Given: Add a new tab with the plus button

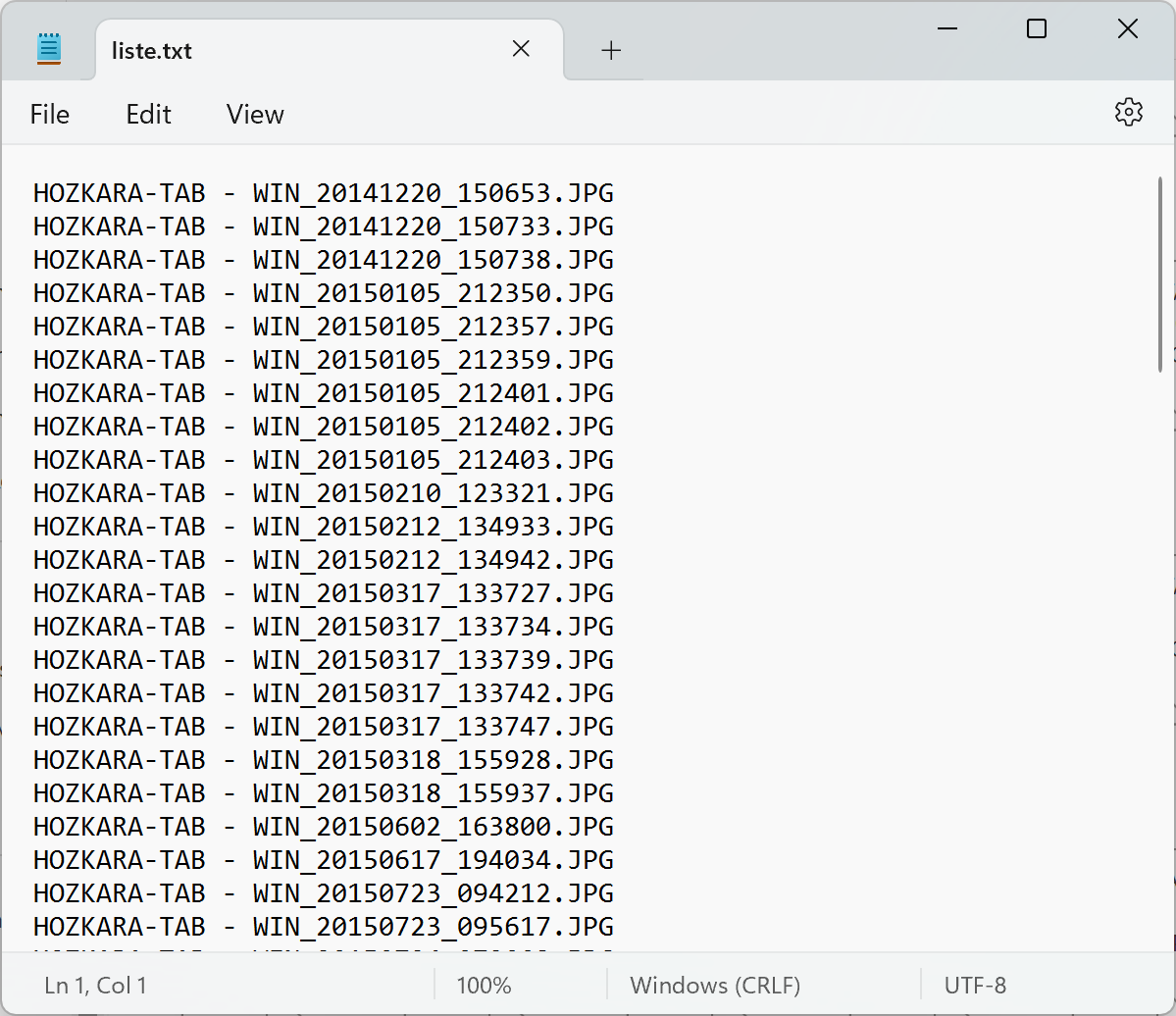Looking at the screenshot, I should click(x=611, y=50).
